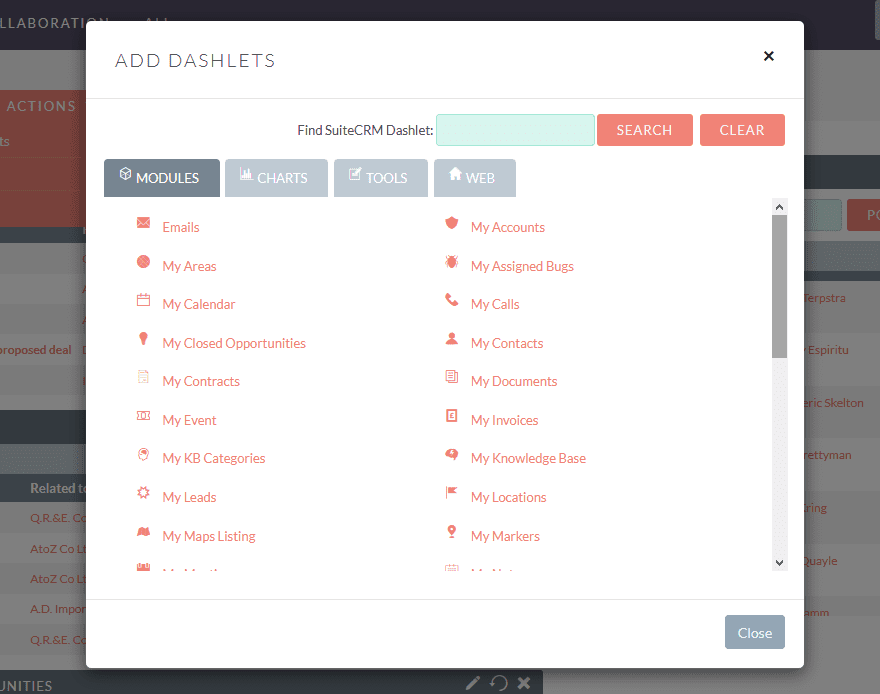Click the lightbulb icon beside My Closed Opportunities

[x=144, y=338]
